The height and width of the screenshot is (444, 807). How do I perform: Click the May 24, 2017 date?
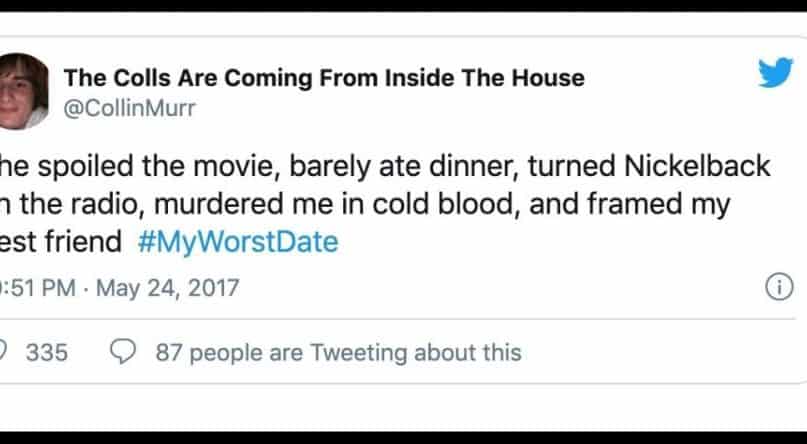tap(173, 289)
